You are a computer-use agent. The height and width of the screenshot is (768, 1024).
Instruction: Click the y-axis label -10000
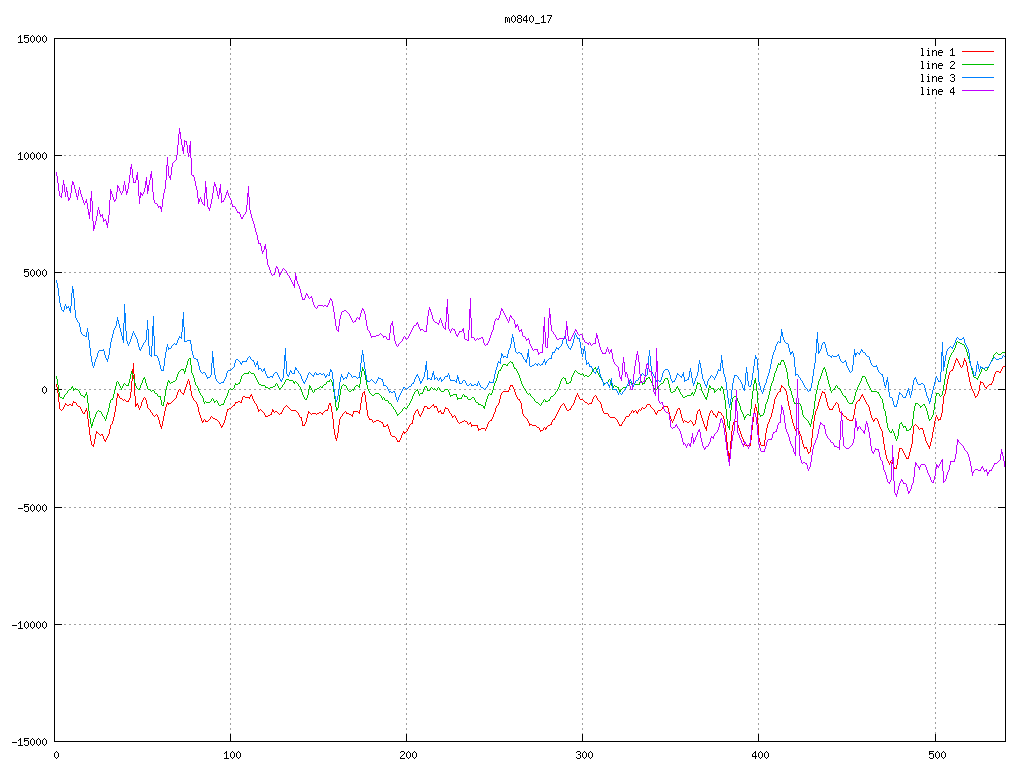(x=30, y=625)
